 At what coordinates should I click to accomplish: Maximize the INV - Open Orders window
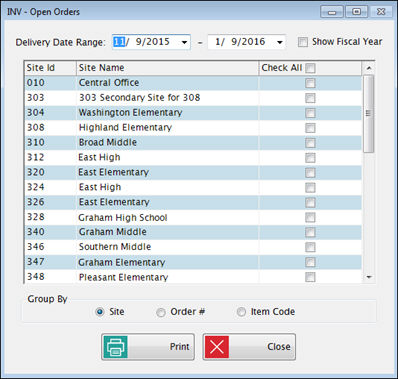click(356, 12)
